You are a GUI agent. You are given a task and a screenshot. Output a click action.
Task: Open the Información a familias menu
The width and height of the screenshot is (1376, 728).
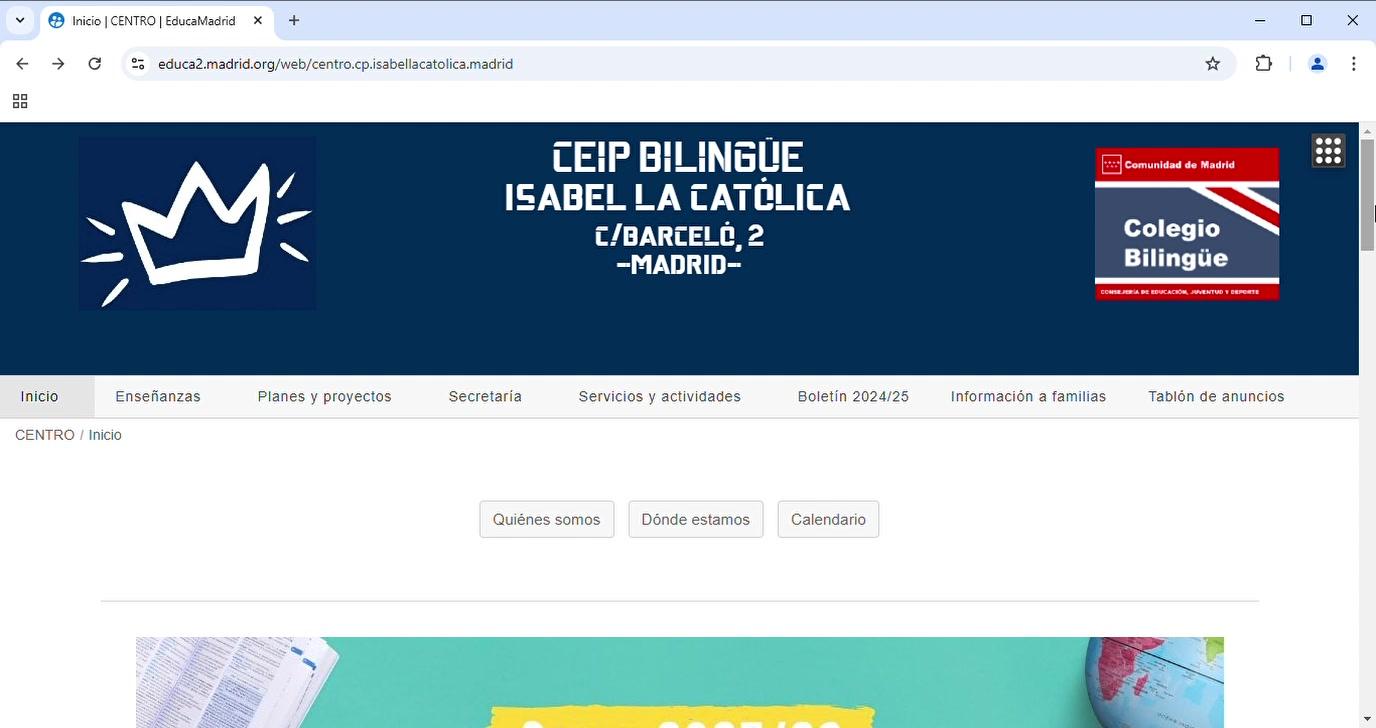(1028, 397)
